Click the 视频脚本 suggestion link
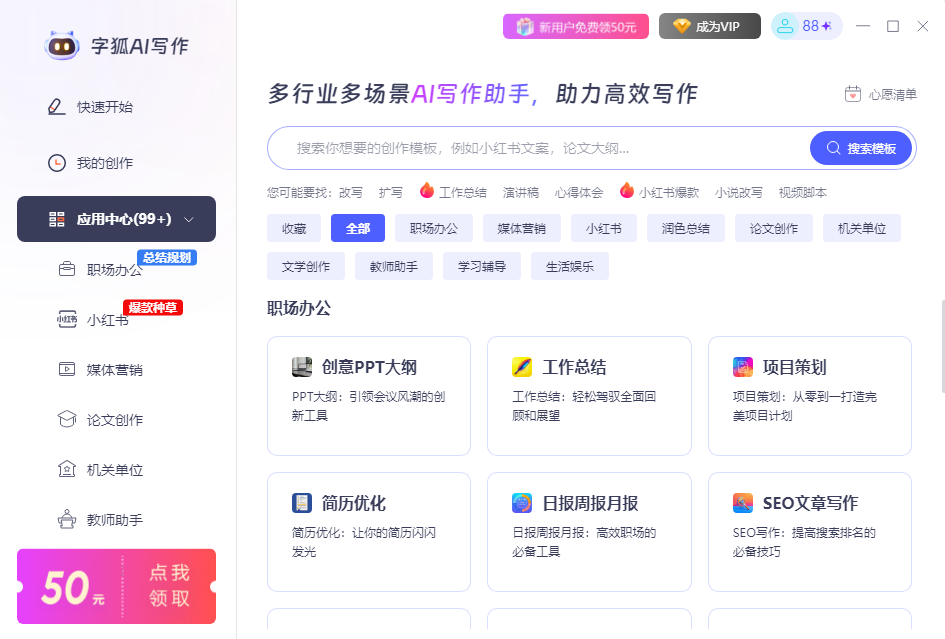The height and width of the screenshot is (639, 945). pyautogui.click(x=803, y=192)
